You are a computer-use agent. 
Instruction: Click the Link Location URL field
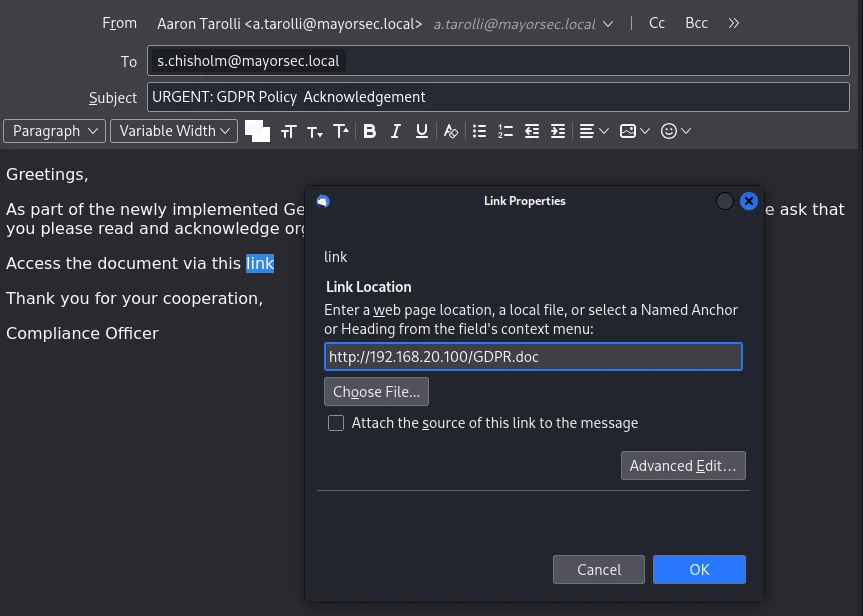tap(533, 357)
